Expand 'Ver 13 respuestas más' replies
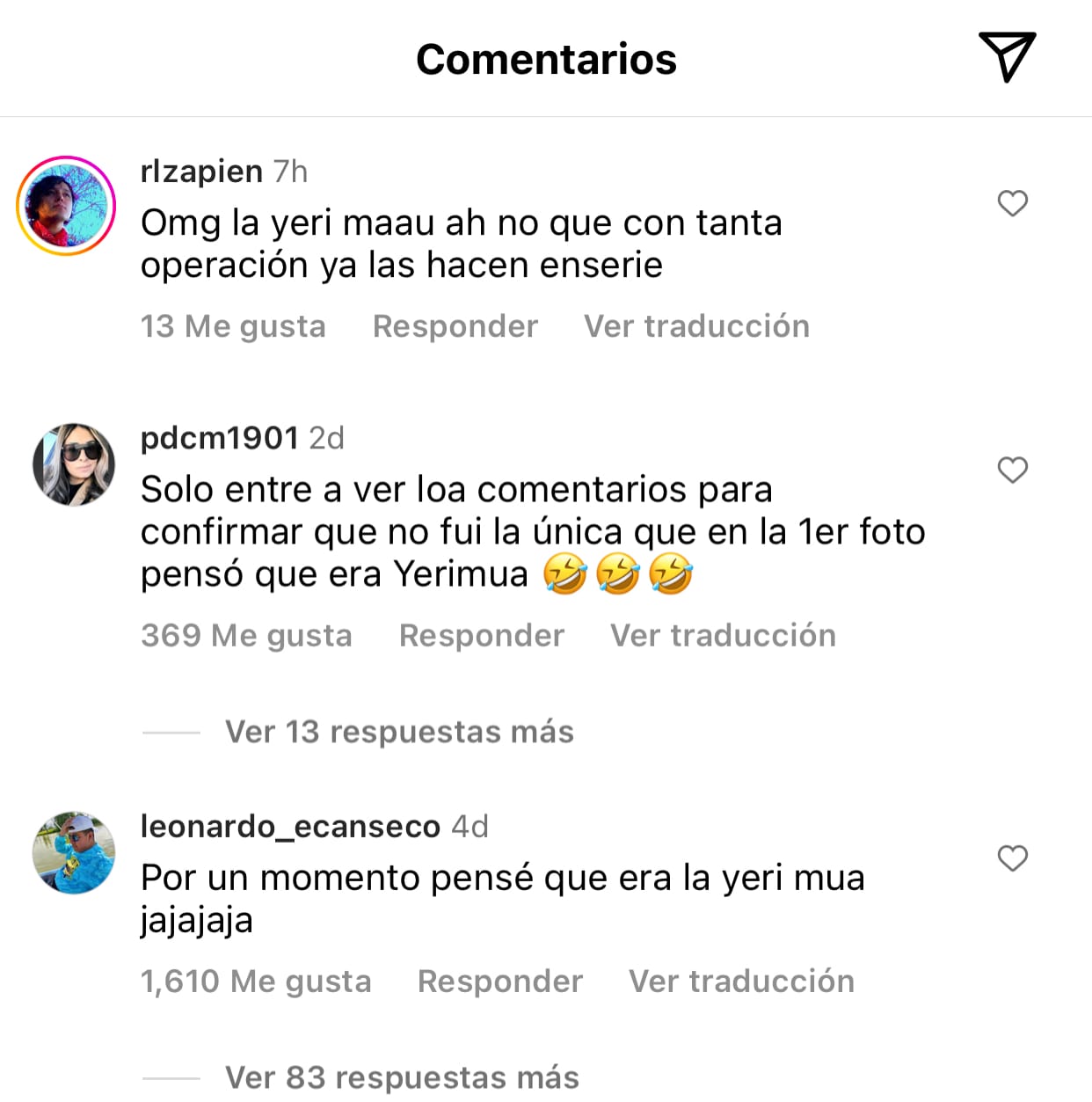Image resolution: width=1092 pixels, height=1102 pixels. [399, 732]
